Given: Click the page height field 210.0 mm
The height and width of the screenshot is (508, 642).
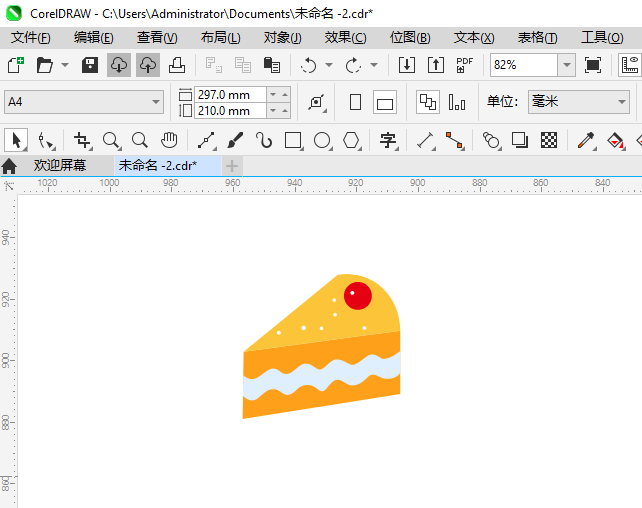Looking at the screenshot, I should 231,111.
